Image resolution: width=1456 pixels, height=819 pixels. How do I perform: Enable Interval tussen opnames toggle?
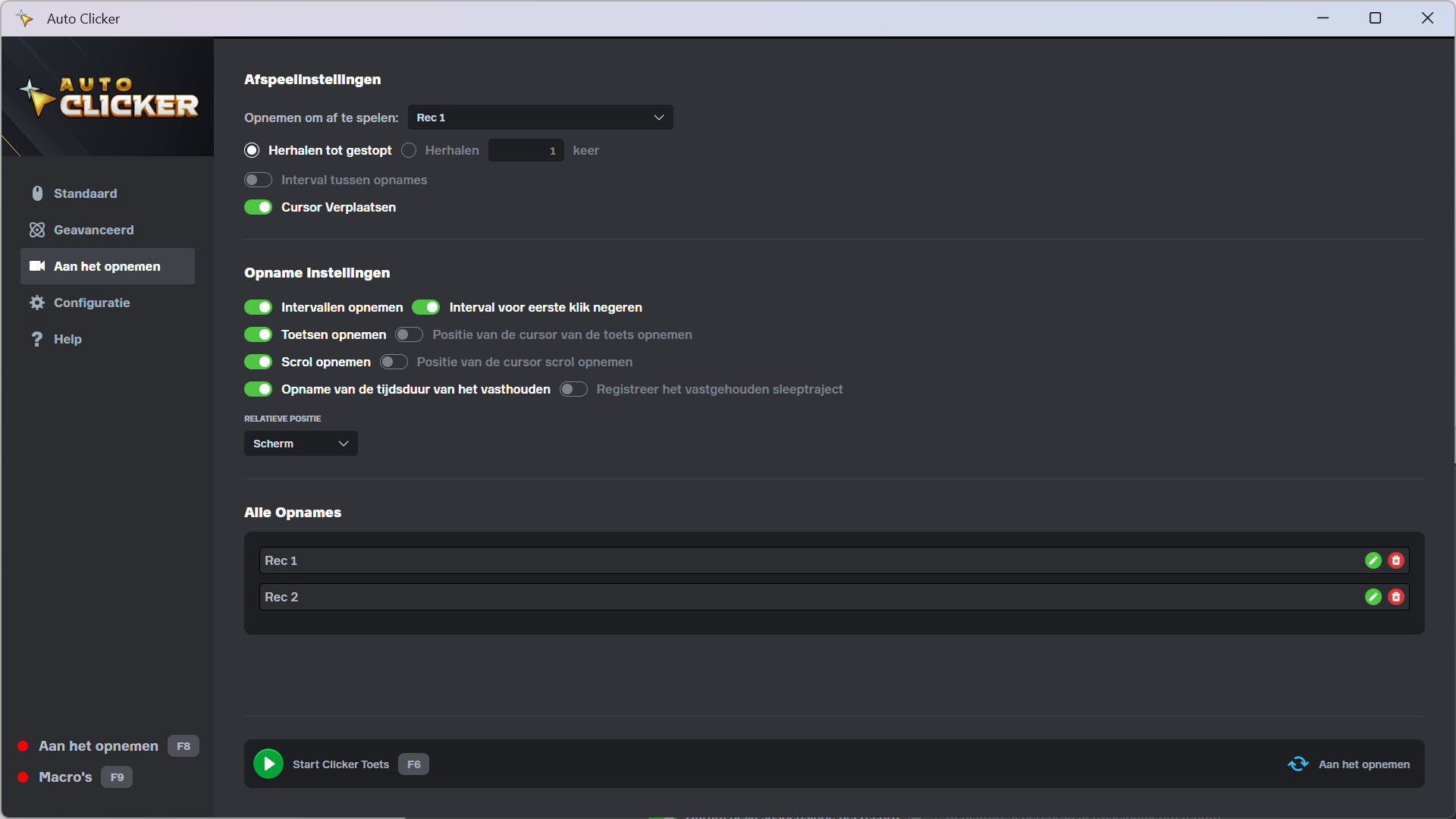258,180
